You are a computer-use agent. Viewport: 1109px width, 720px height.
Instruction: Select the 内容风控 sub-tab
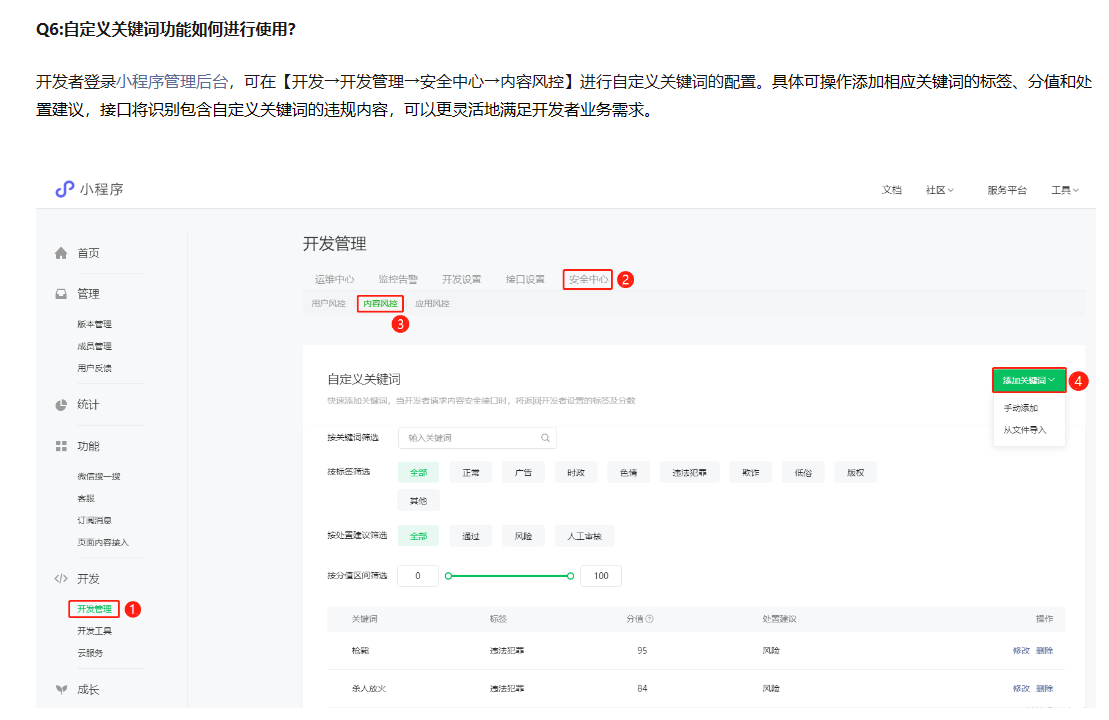click(381, 303)
